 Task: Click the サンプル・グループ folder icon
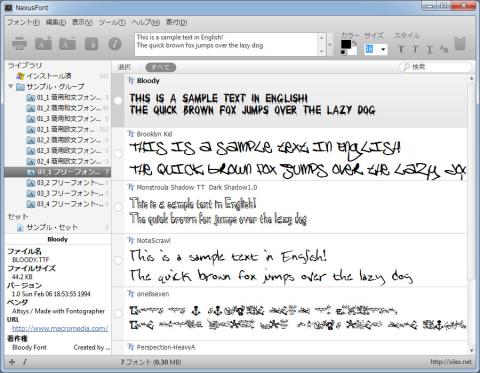21,87
